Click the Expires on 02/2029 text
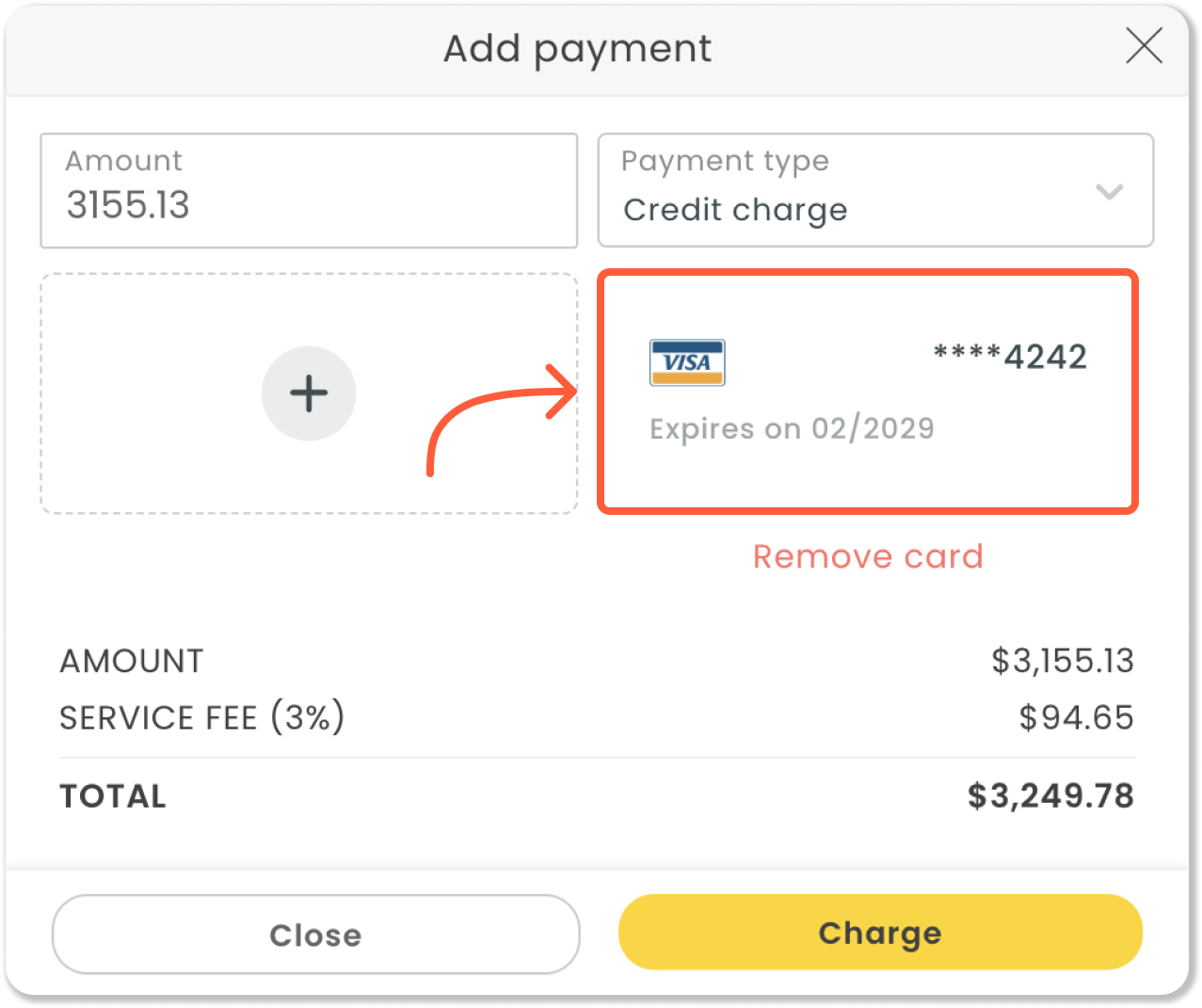 (x=792, y=429)
